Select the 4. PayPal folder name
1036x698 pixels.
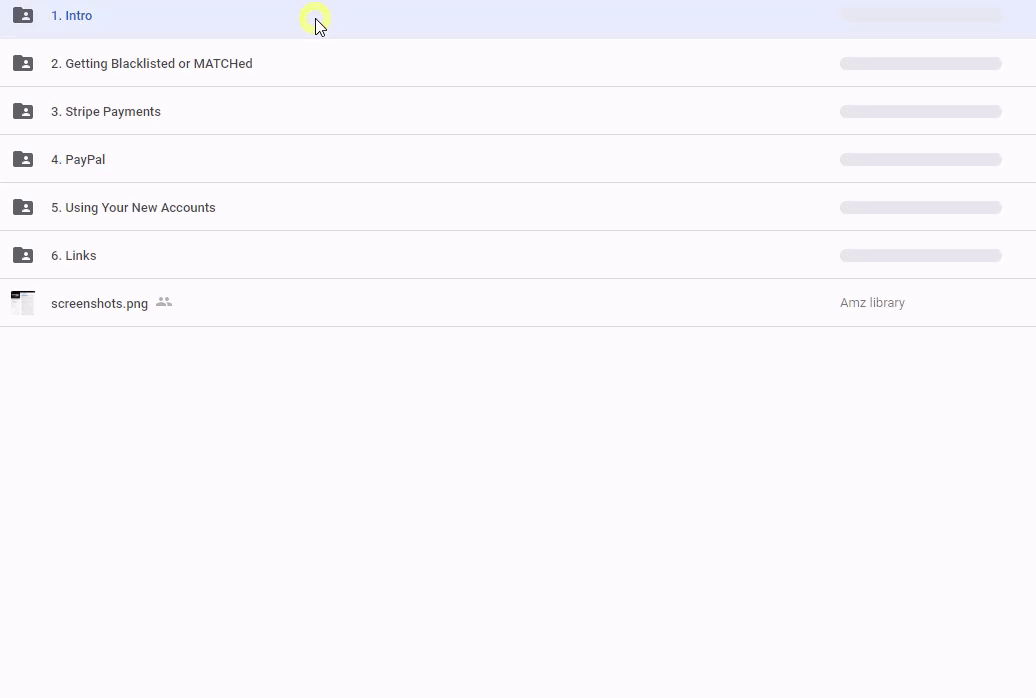pyautogui.click(x=78, y=160)
